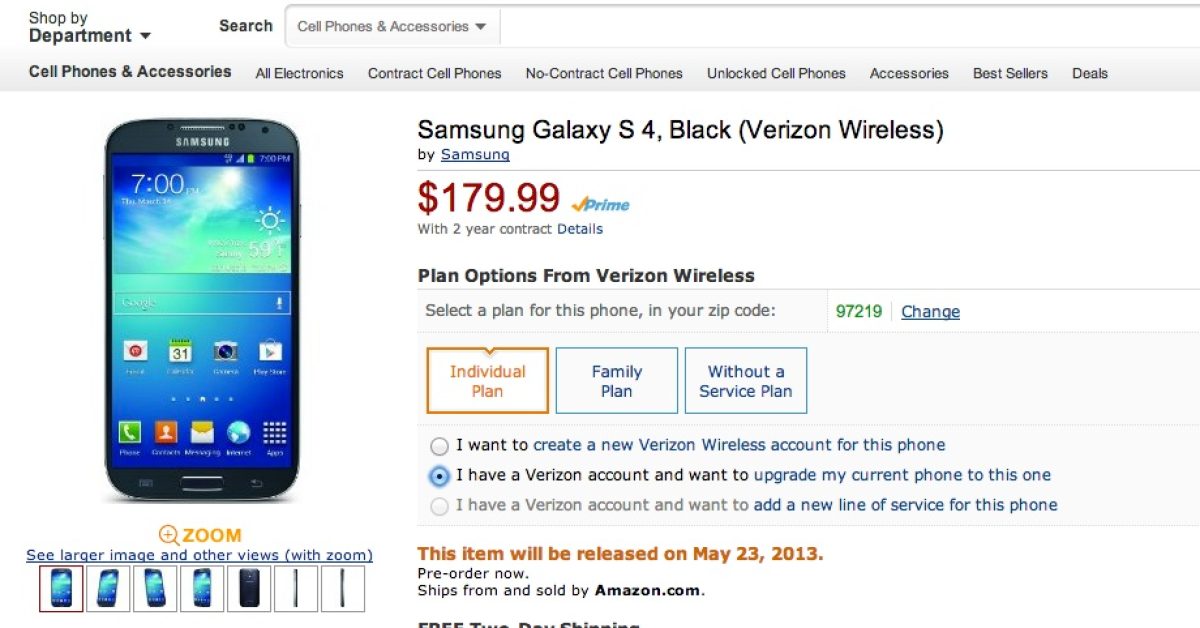Viewport: 1200px width, 628px height.
Task: Expand Cell Phones & Accessories search category dropdown
Action: pyautogui.click(x=391, y=27)
